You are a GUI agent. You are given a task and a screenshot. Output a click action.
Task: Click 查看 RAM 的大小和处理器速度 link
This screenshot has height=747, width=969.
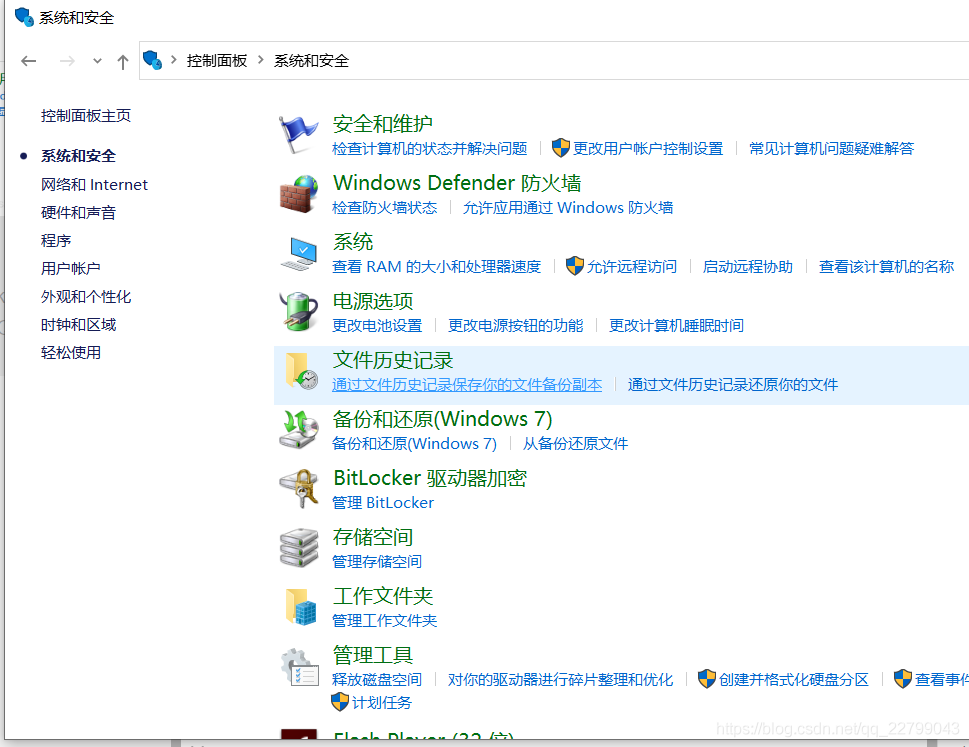pos(436,266)
